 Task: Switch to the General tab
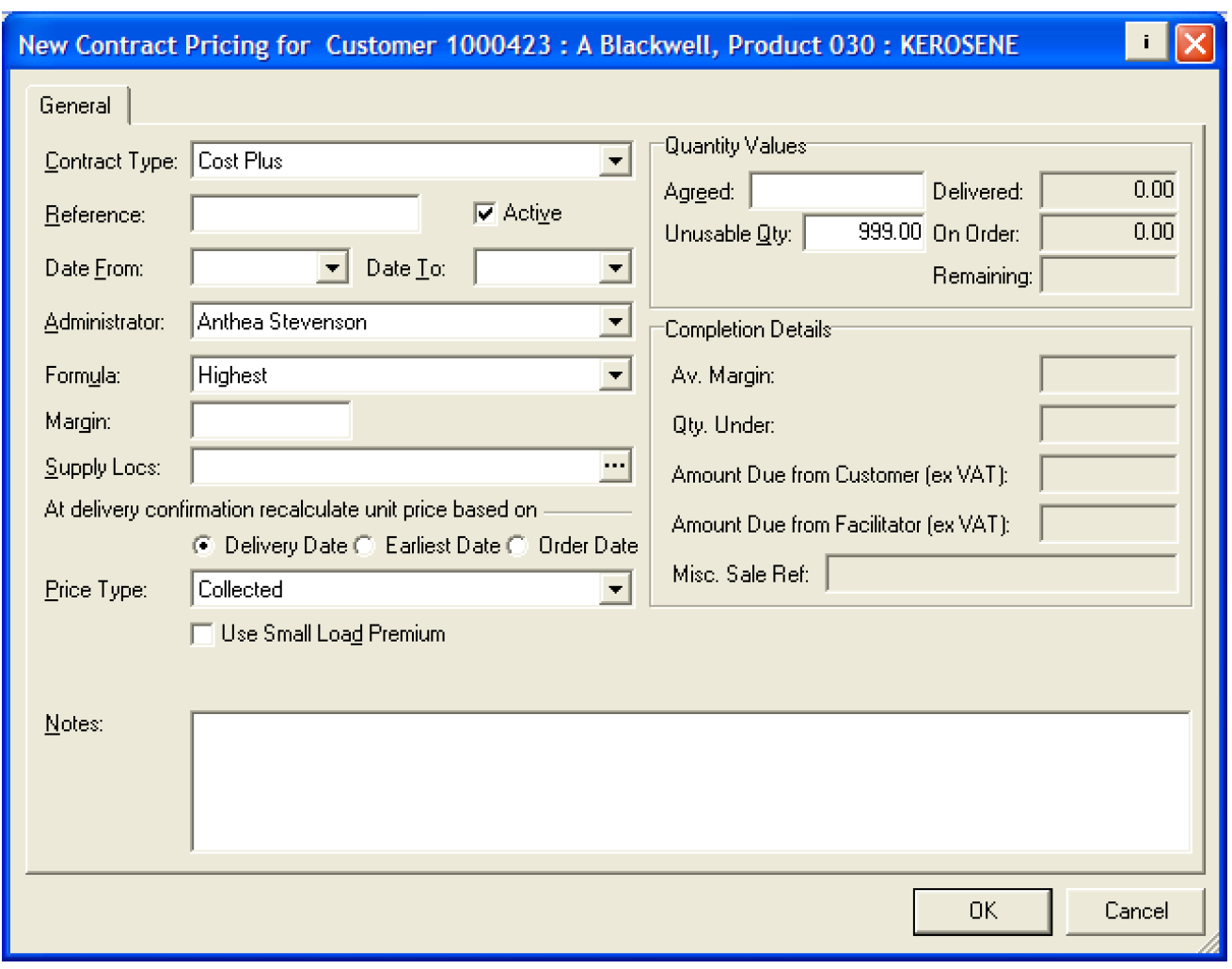coord(75,105)
